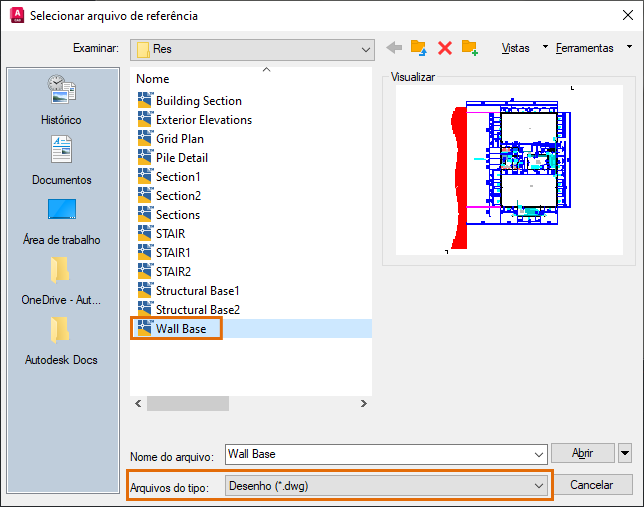Screen dimensions: 644x507
Task: Select the 'Sections' file name
Action: tap(178, 214)
